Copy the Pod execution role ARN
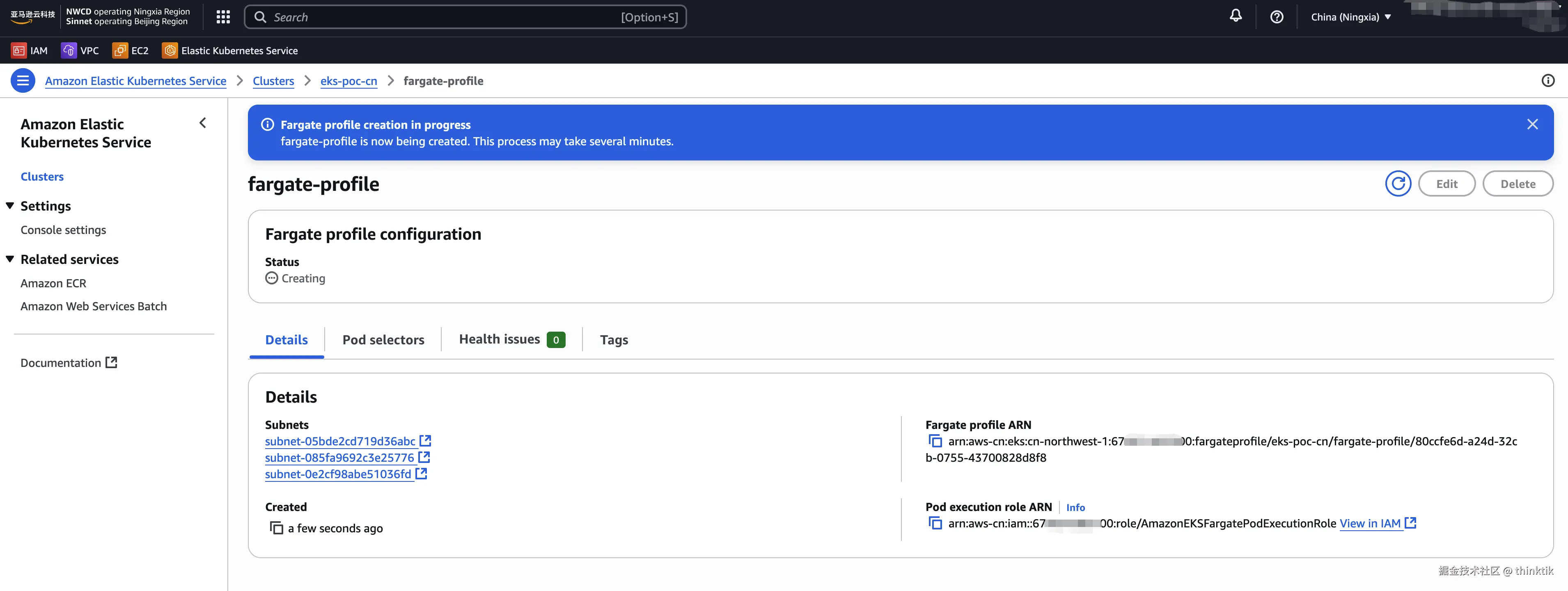1568x591 pixels. coord(935,523)
